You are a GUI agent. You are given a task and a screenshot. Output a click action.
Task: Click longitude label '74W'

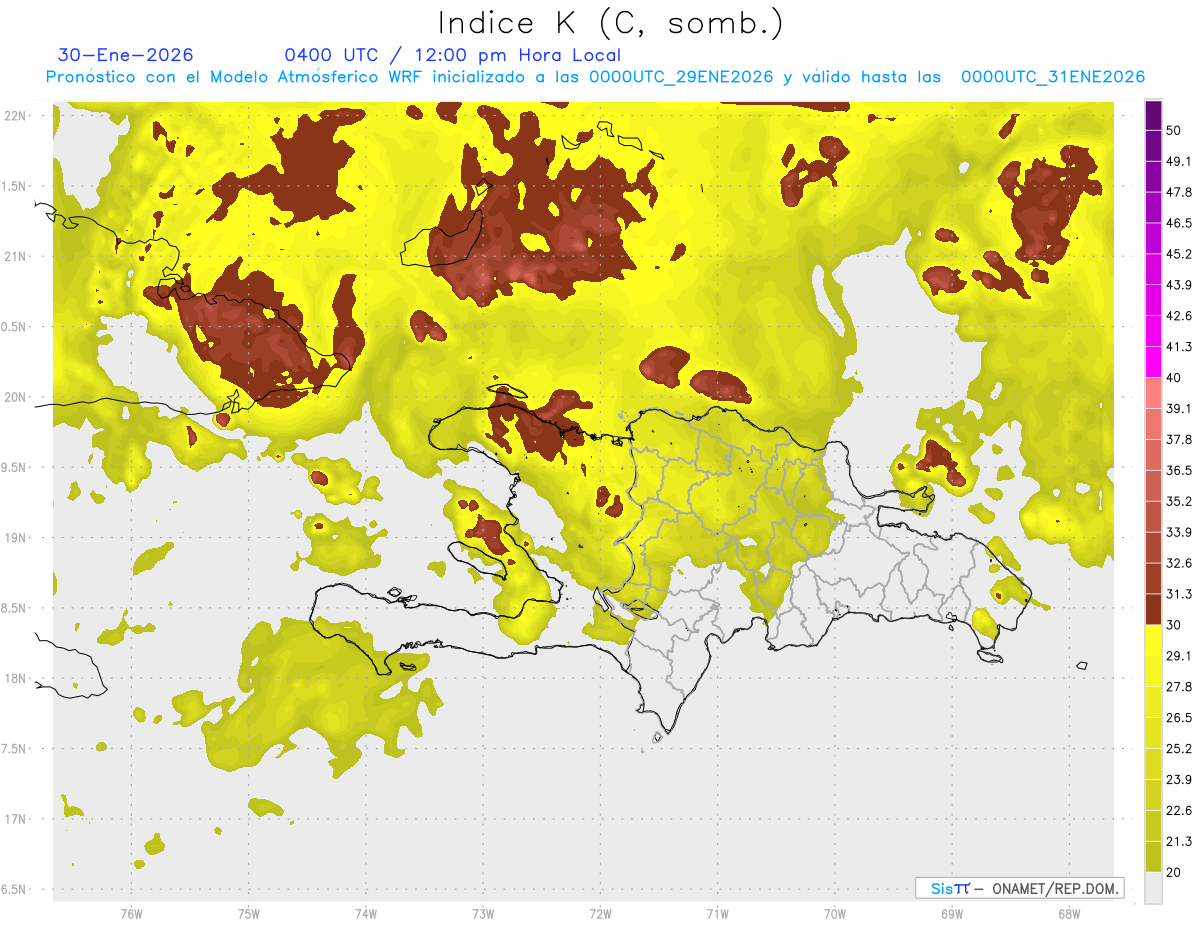click(366, 914)
